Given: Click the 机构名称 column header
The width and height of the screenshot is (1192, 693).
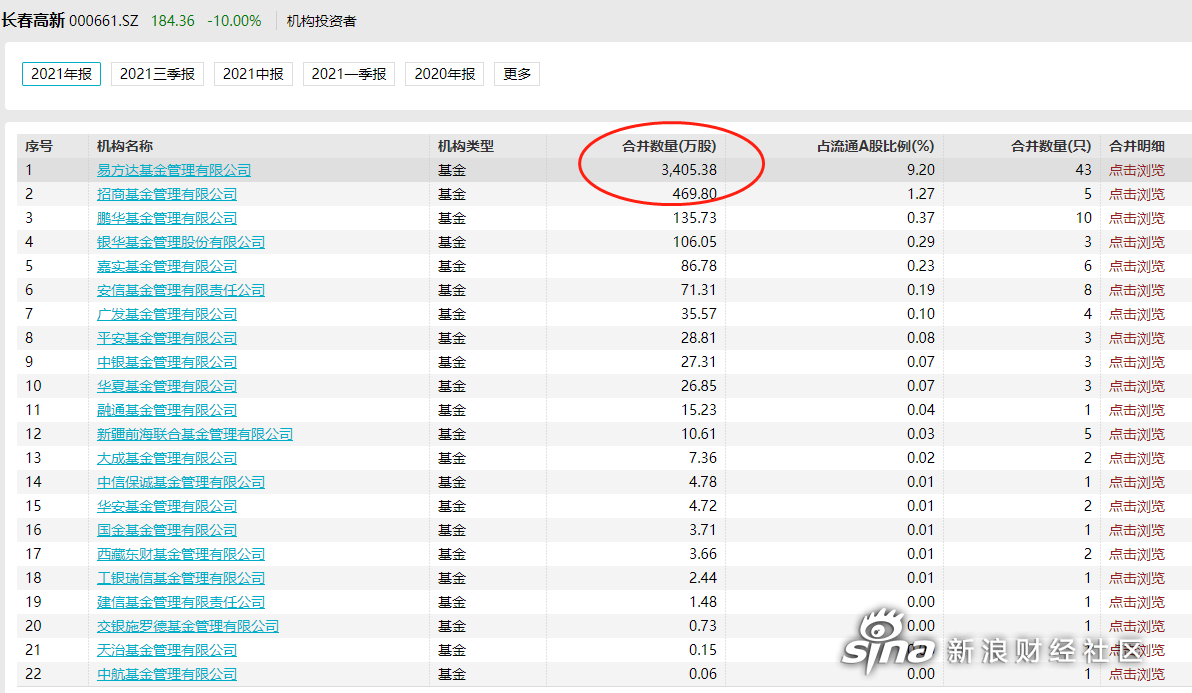Looking at the screenshot, I should click(125, 146).
